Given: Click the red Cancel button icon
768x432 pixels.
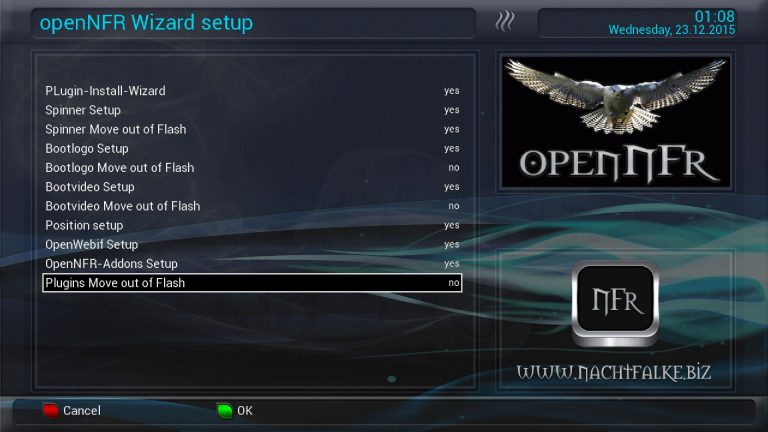Looking at the screenshot, I should pyautogui.click(x=50, y=410).
